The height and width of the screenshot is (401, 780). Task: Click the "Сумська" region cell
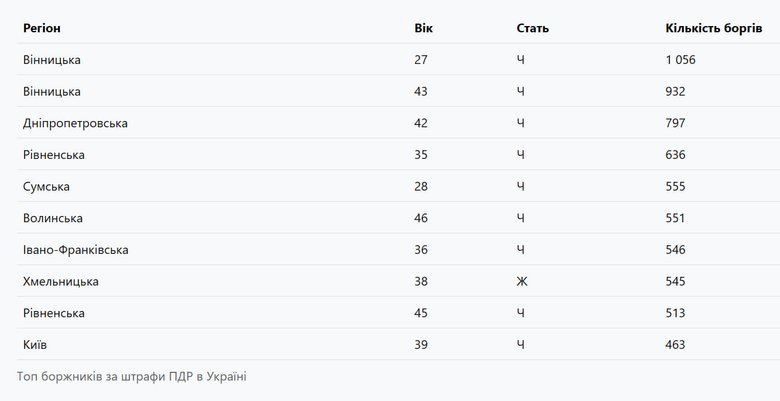point(46,187)
